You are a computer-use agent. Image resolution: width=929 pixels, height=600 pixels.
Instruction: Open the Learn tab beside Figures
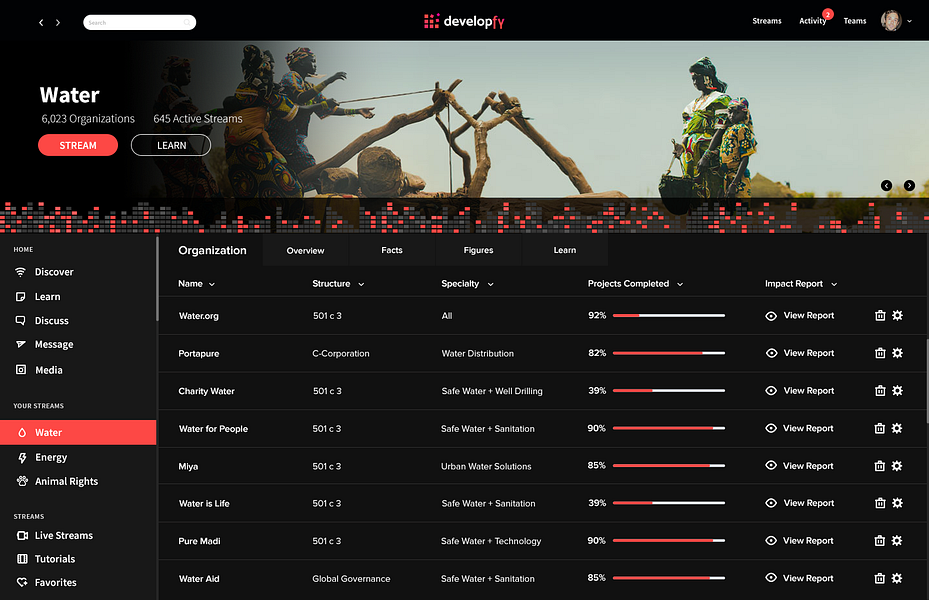[565, 251]
